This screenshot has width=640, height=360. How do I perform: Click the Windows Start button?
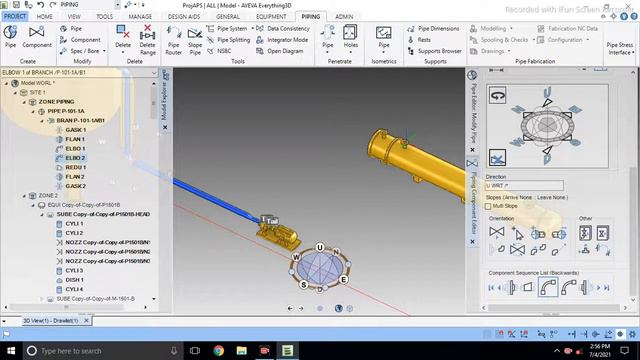(11, 351)
